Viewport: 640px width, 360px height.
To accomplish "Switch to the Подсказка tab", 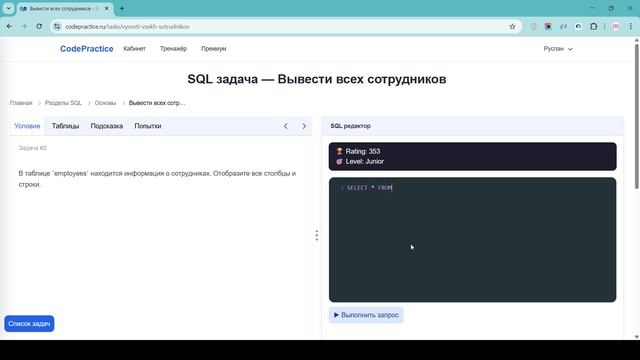I will 107,126.
